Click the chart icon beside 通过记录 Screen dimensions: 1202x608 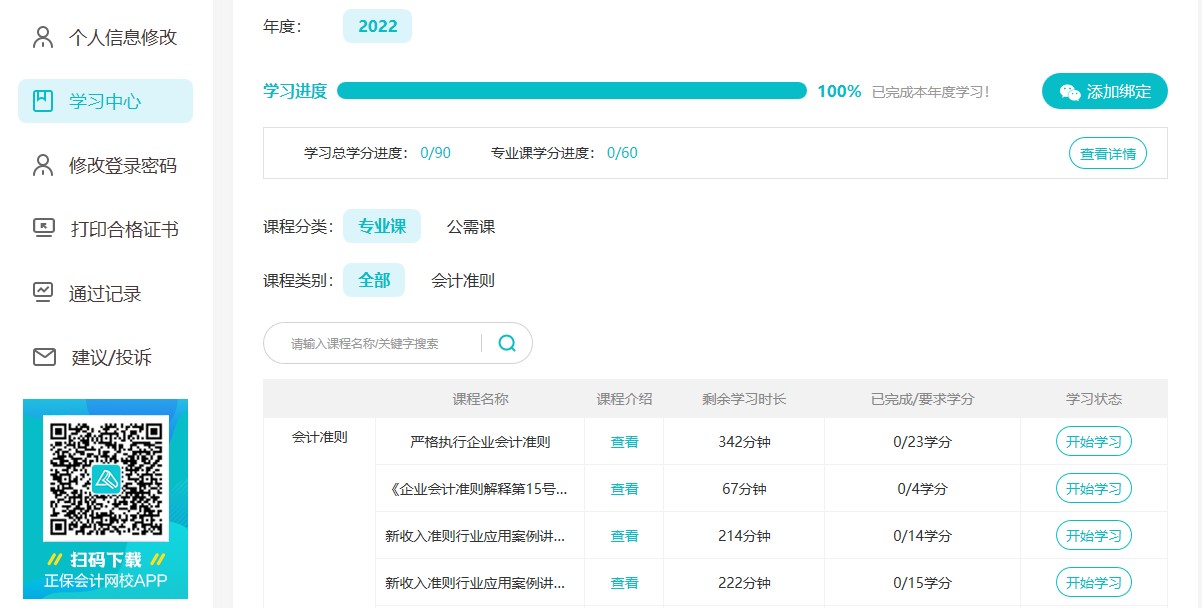43,293
